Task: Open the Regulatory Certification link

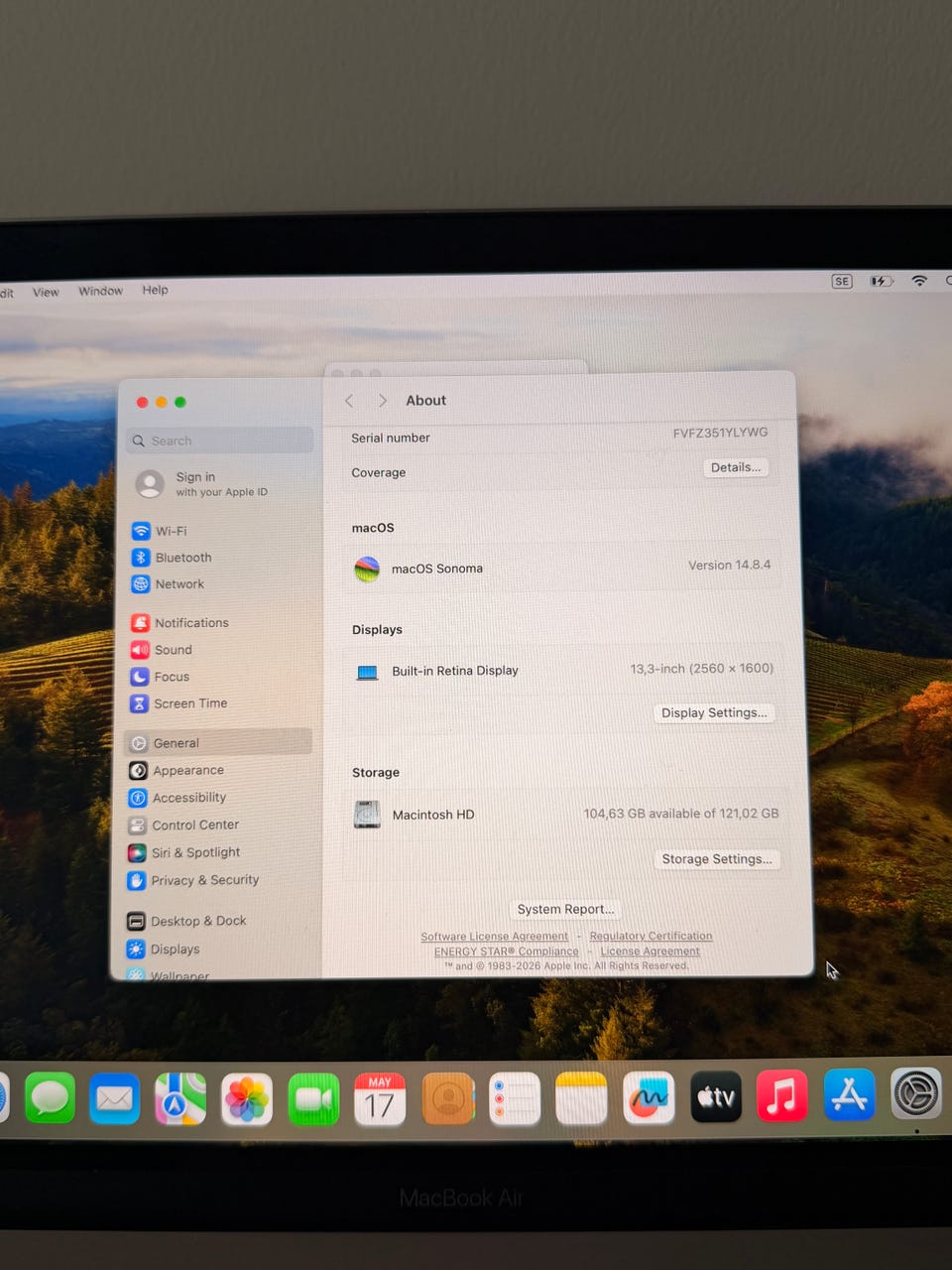Action: click(651, 936)
